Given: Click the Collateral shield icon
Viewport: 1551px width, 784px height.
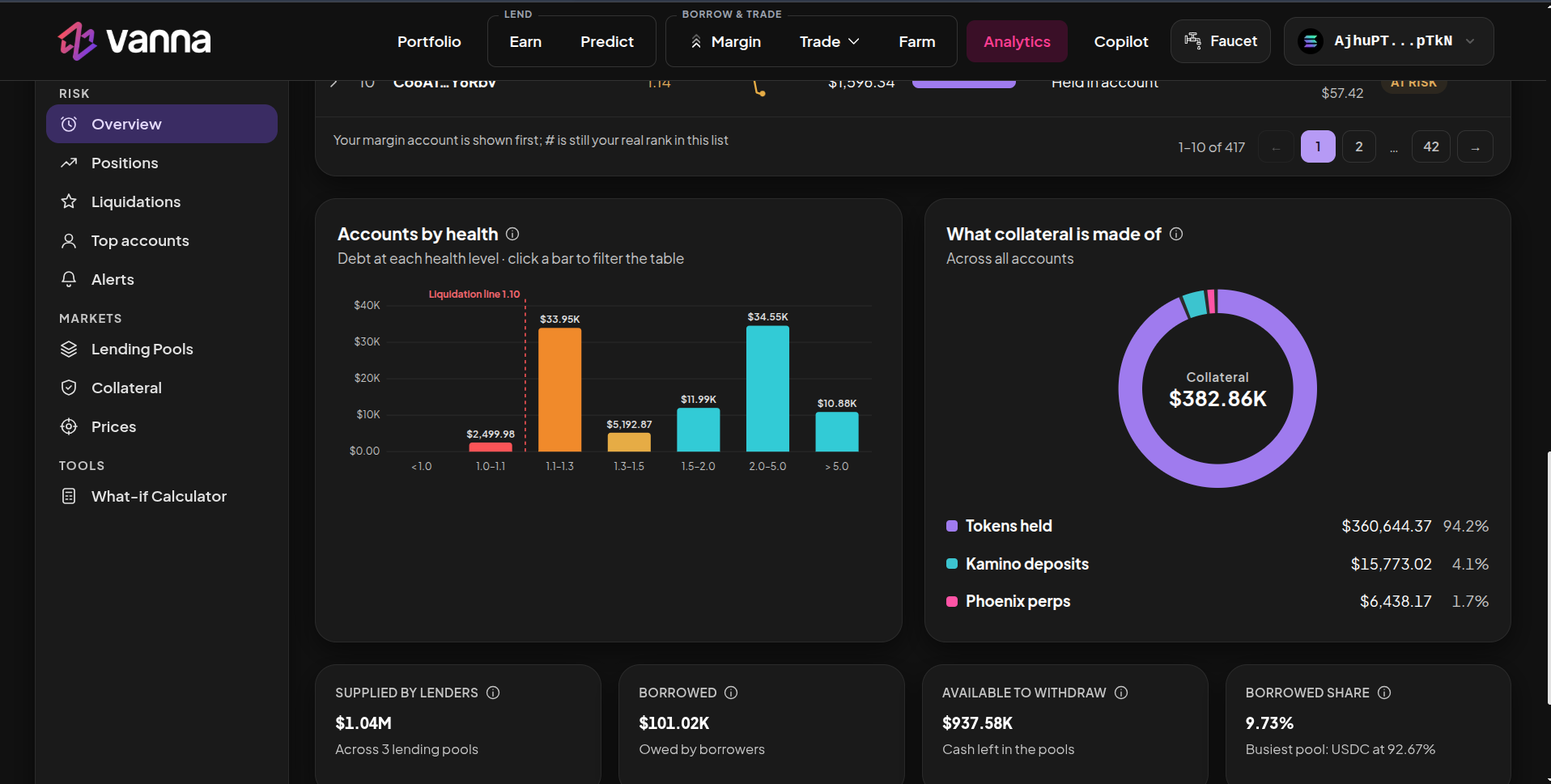Looking at the screenshot, I should (x=69, y=388).
